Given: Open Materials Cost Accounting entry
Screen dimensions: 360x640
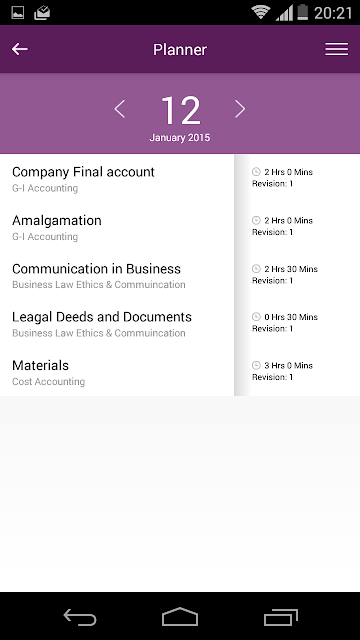Looking at the screenshot, I should [117, 372].
